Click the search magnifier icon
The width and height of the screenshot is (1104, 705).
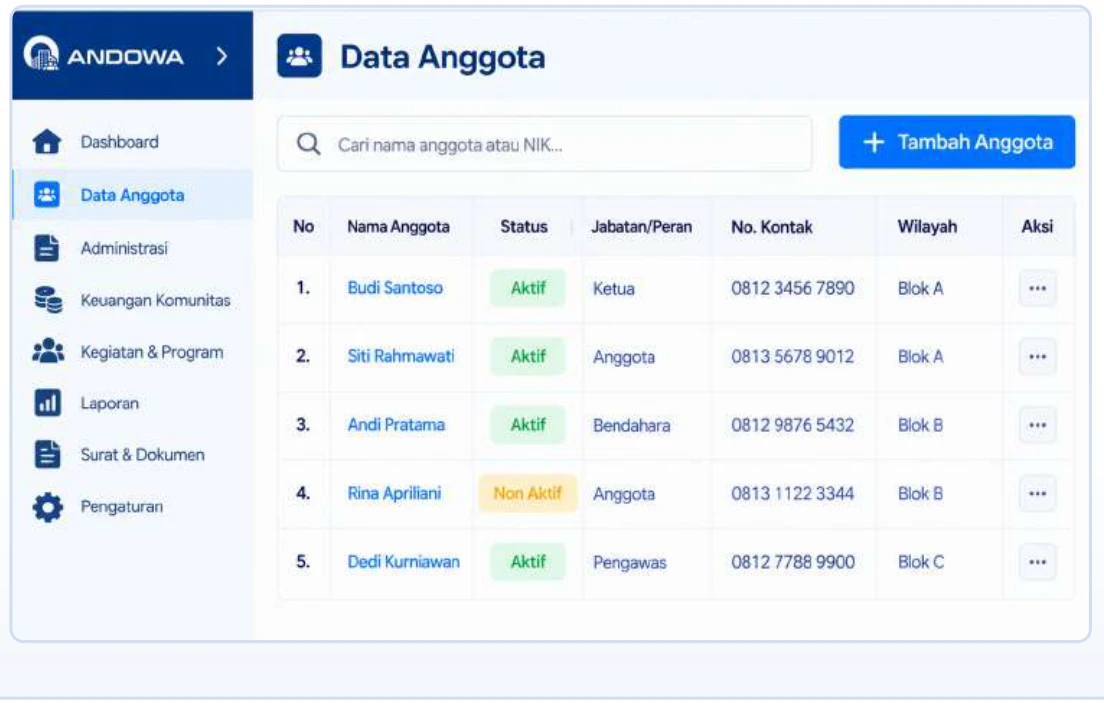tap(308, 144)
